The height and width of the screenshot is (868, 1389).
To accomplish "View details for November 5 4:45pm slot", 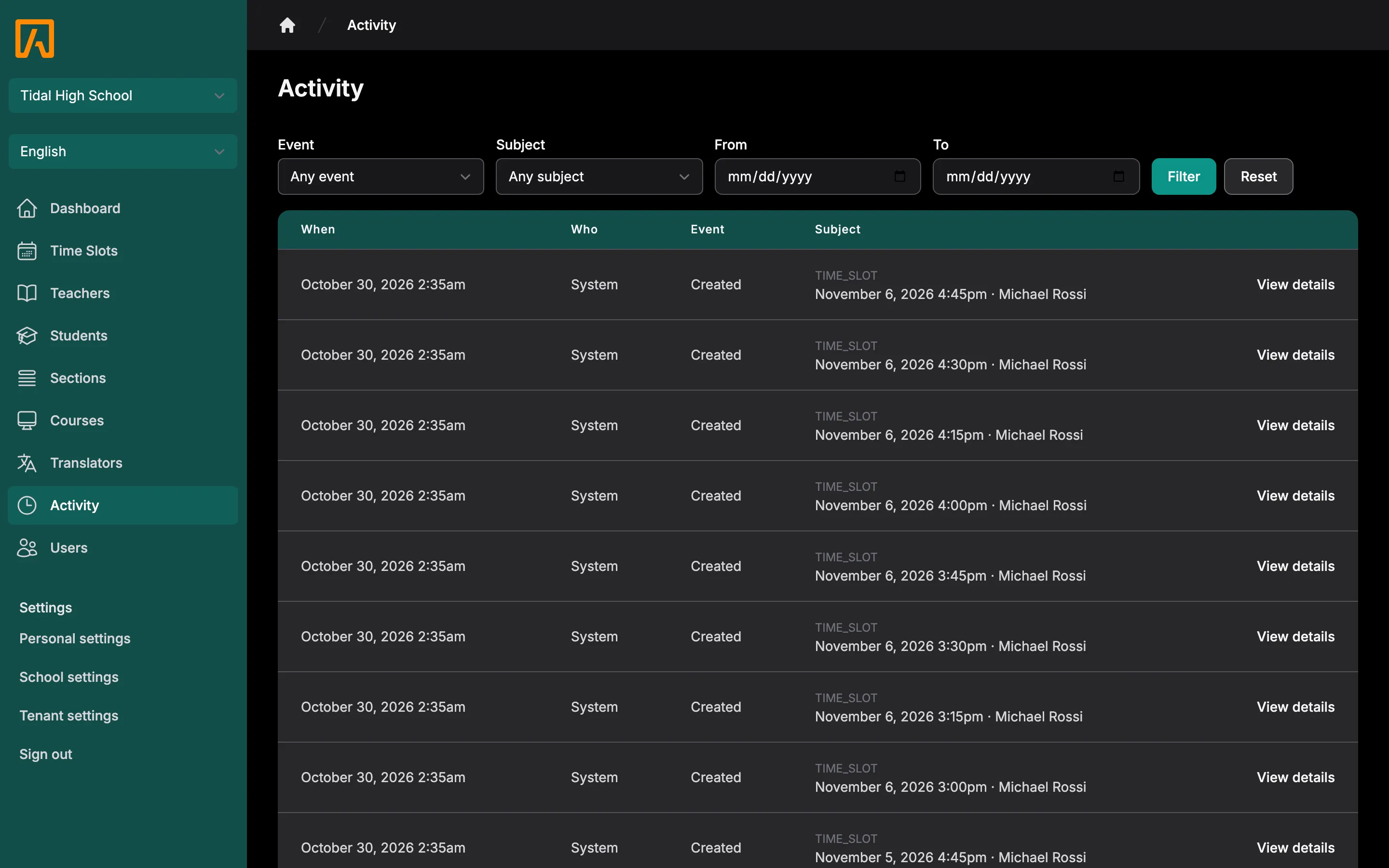I will (1295, 848).
